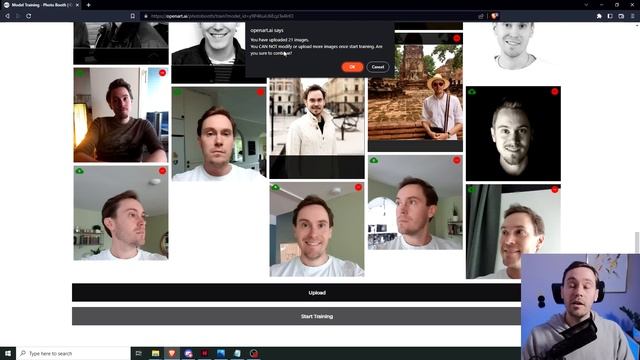
Task: Confirm the dialog with the OK button
Action: (x=352, y=67)
